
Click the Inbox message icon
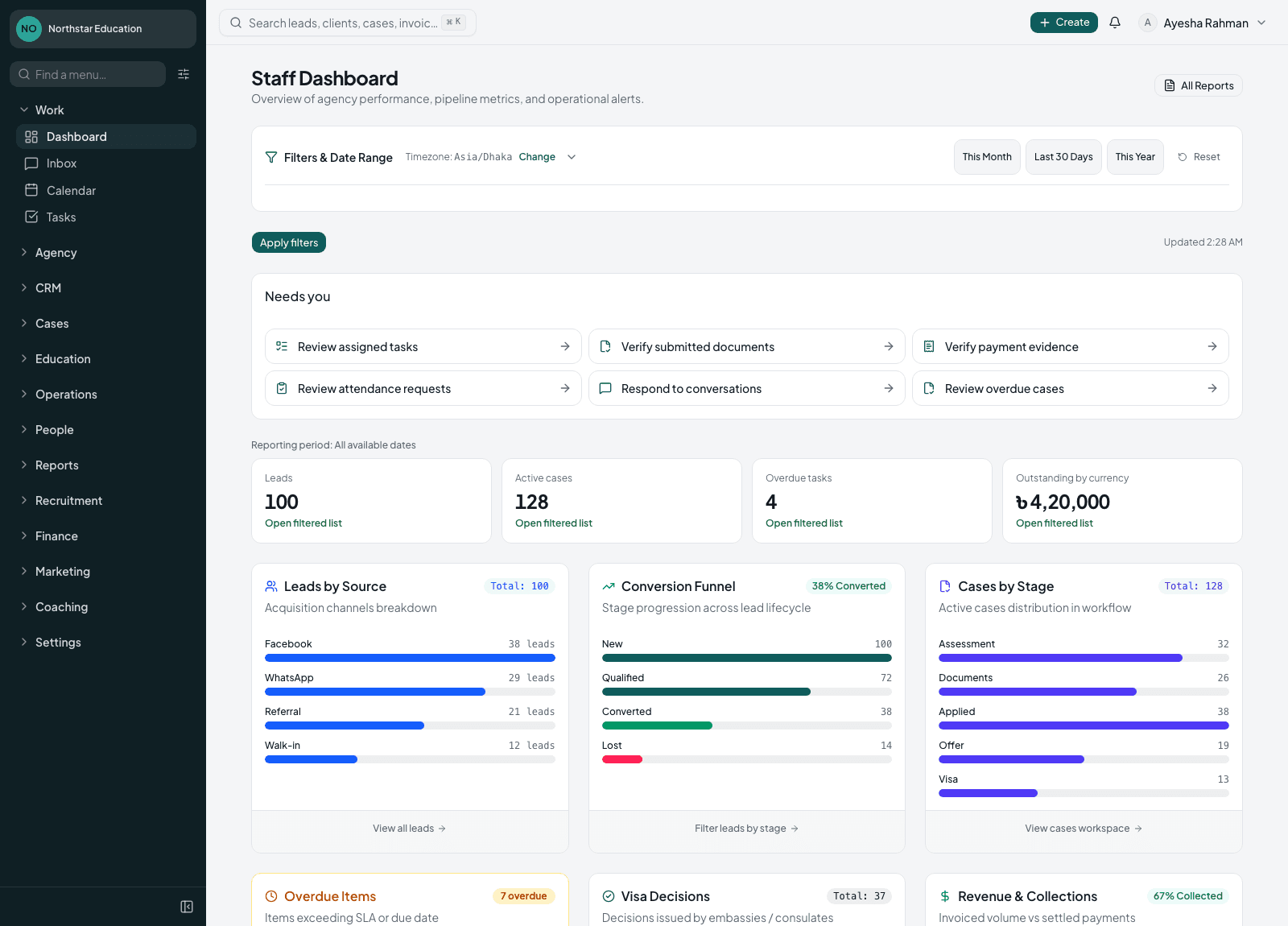[x=31, y=163]
